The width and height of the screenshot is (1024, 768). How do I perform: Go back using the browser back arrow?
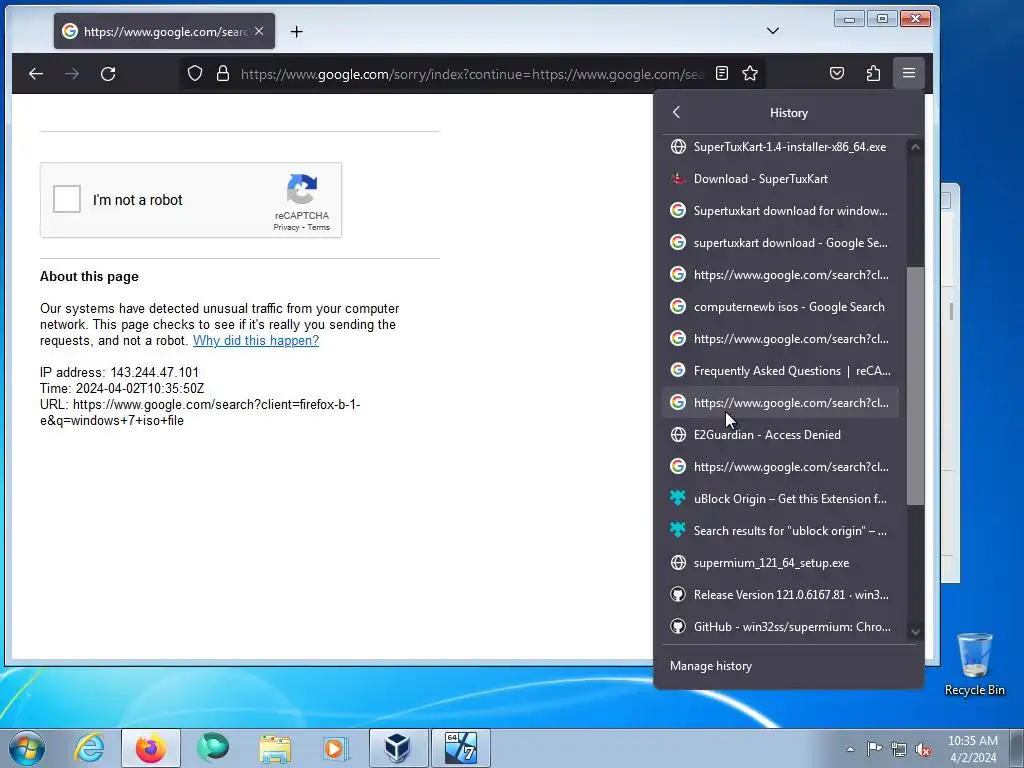tap(36, 74)
